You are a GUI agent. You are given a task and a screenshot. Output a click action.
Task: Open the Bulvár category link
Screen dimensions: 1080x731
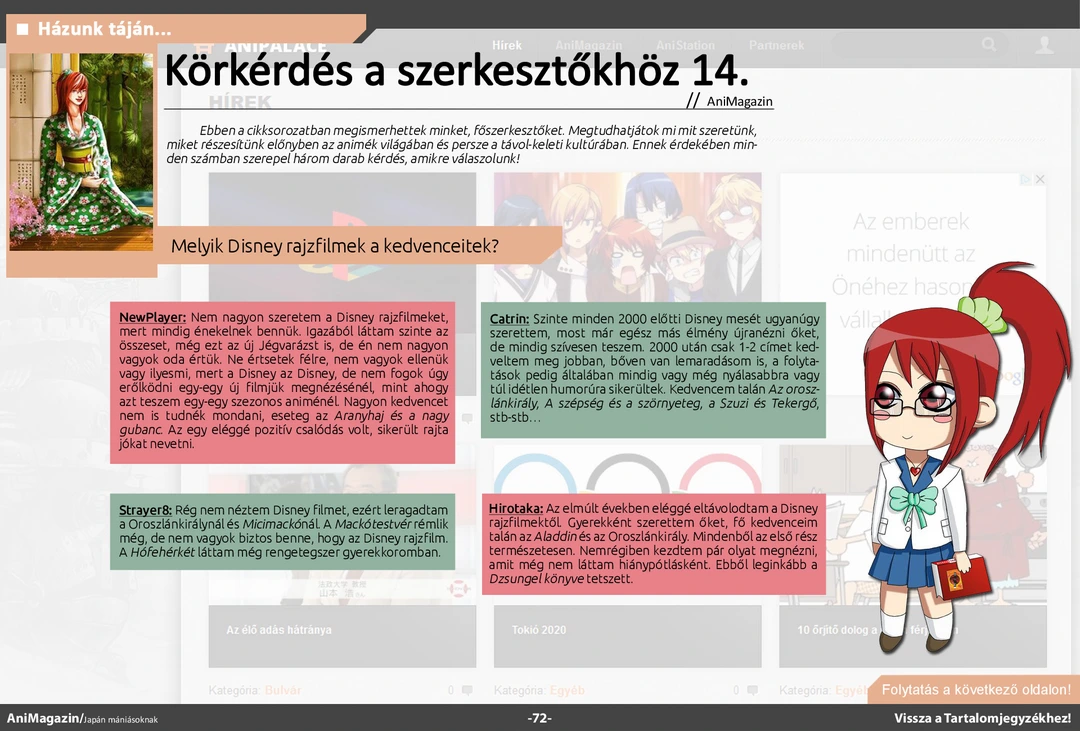coord(283,690)
